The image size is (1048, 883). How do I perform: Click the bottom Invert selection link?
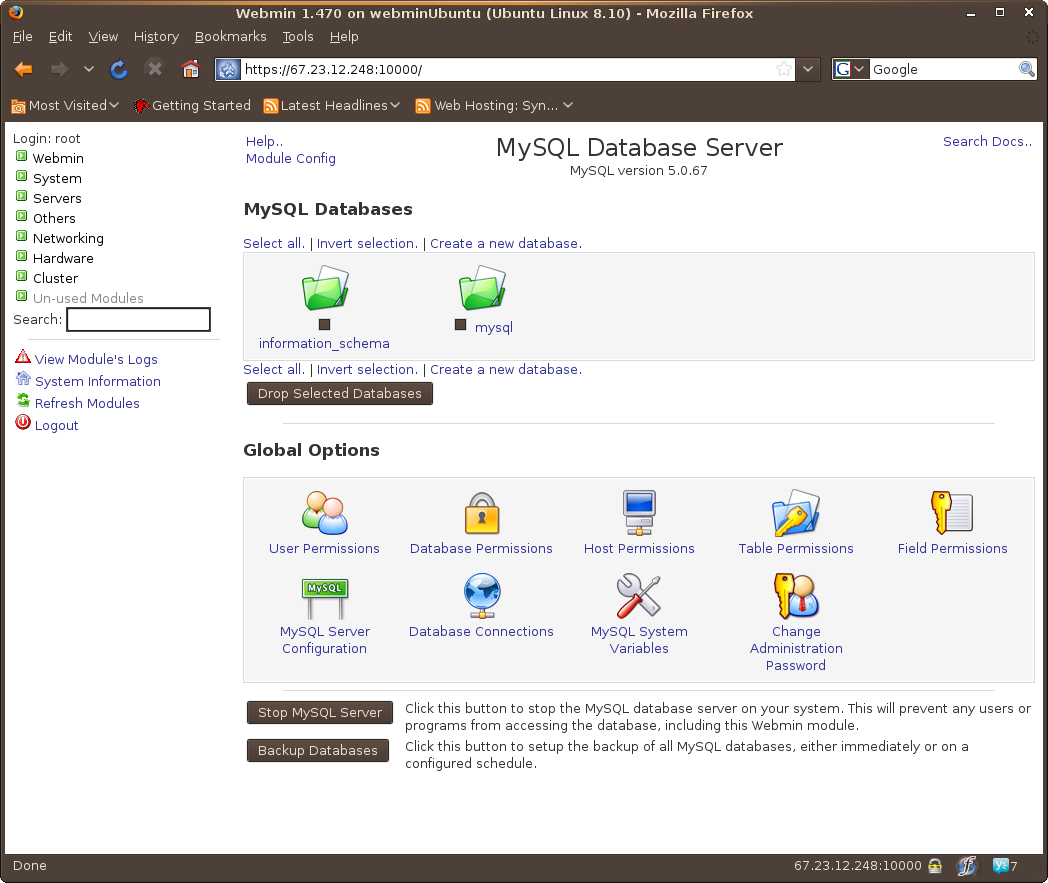coord(367,370)
